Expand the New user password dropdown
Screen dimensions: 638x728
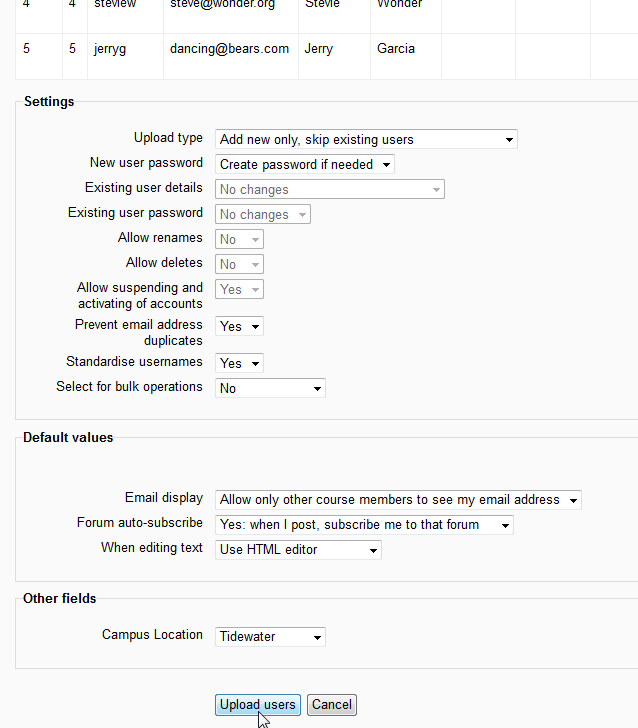coord(305,164)
